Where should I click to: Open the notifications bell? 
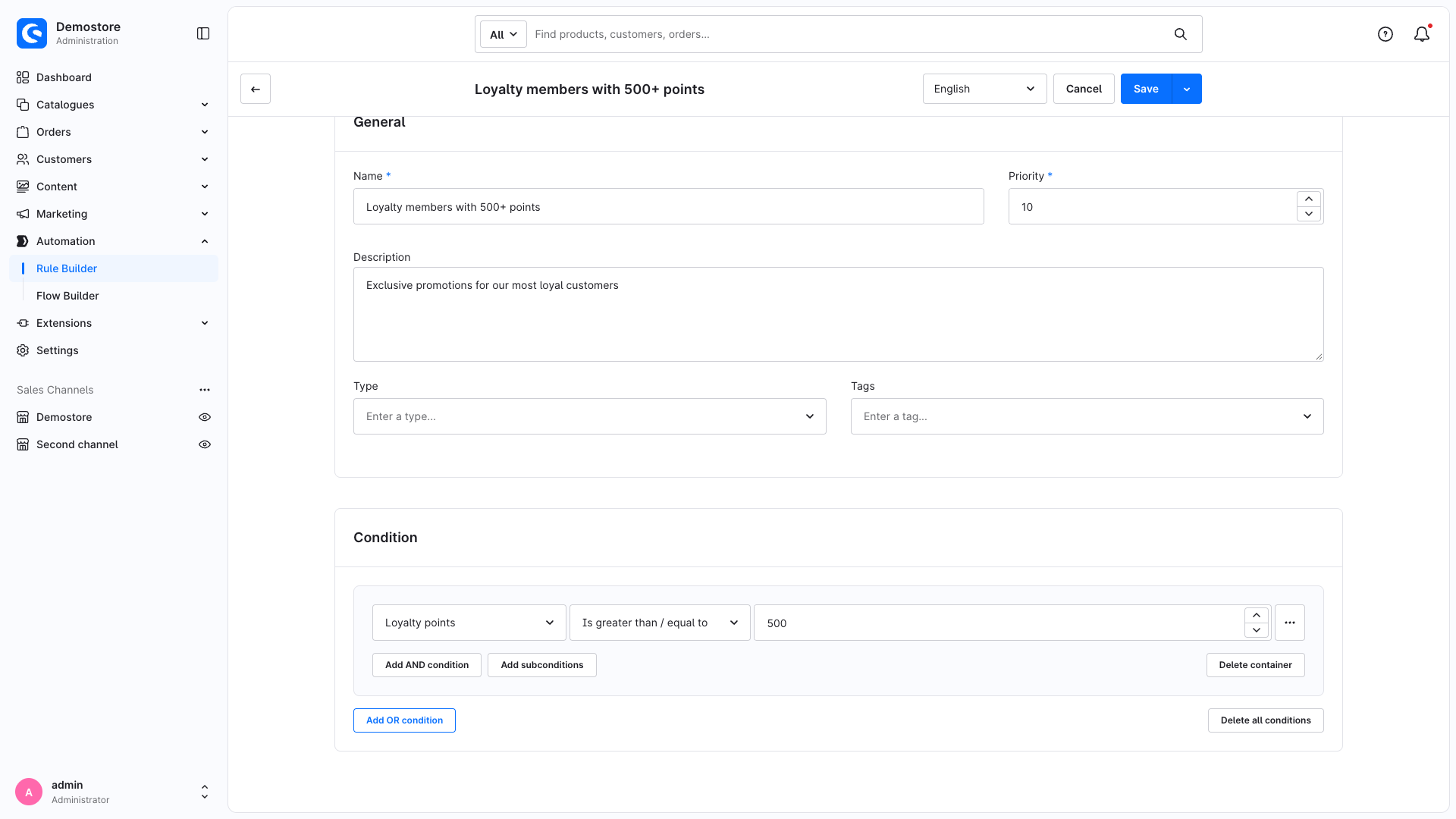click(1422, 34)
